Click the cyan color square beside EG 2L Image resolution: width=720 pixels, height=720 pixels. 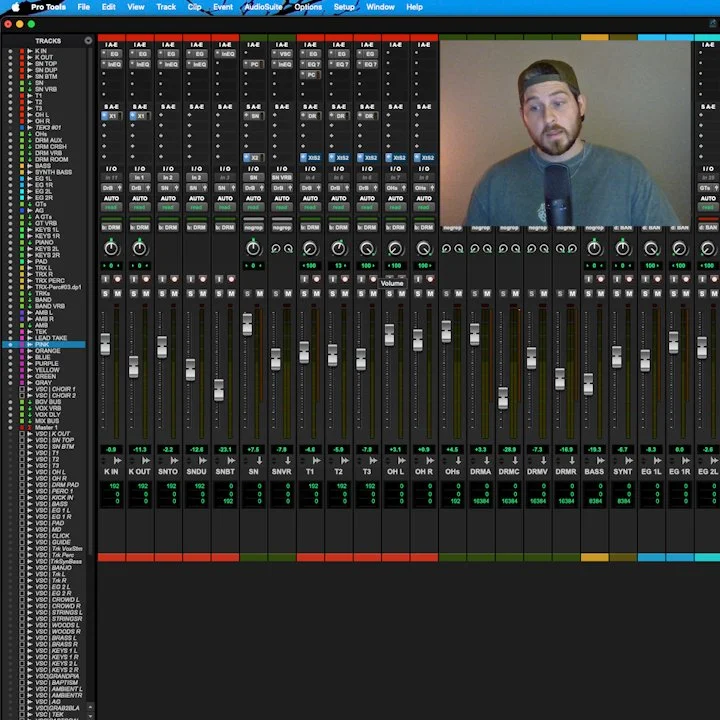[x=22, y=191]
